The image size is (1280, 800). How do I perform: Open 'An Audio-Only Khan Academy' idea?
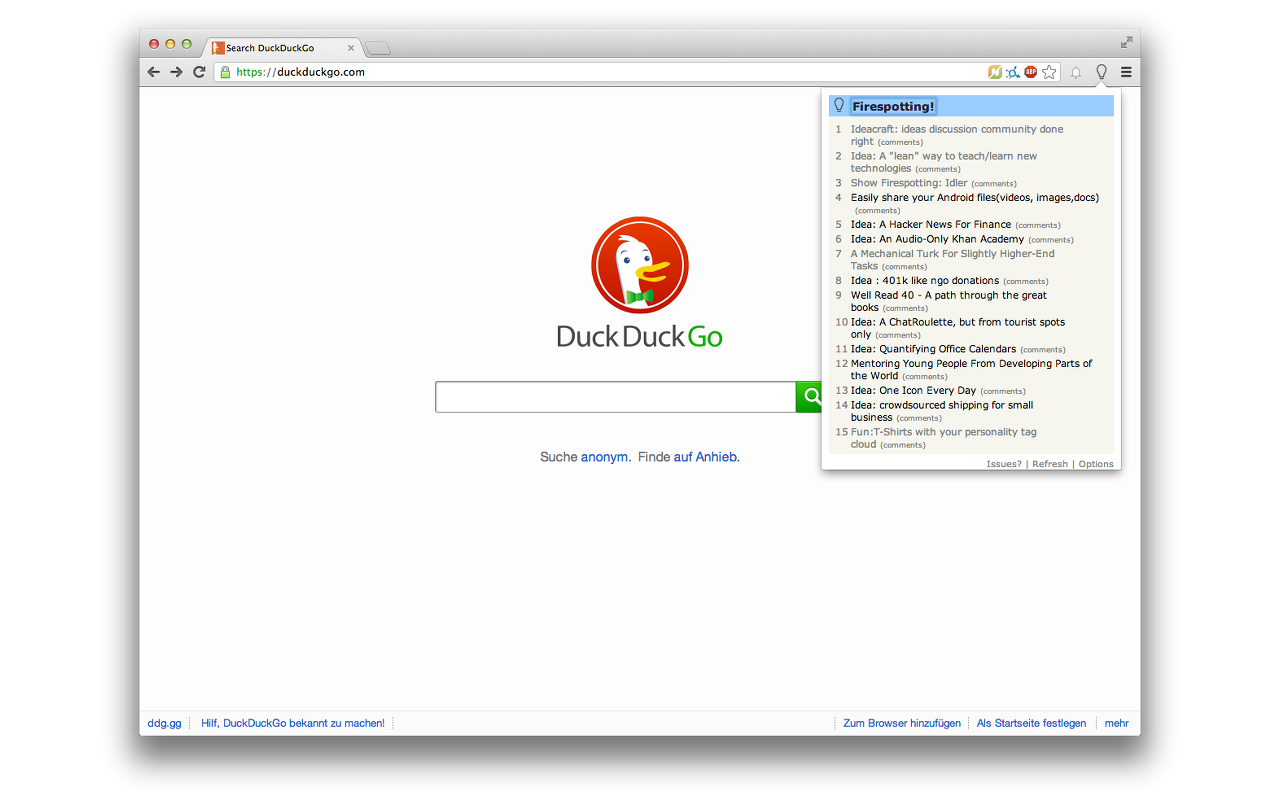coord(937,239)
